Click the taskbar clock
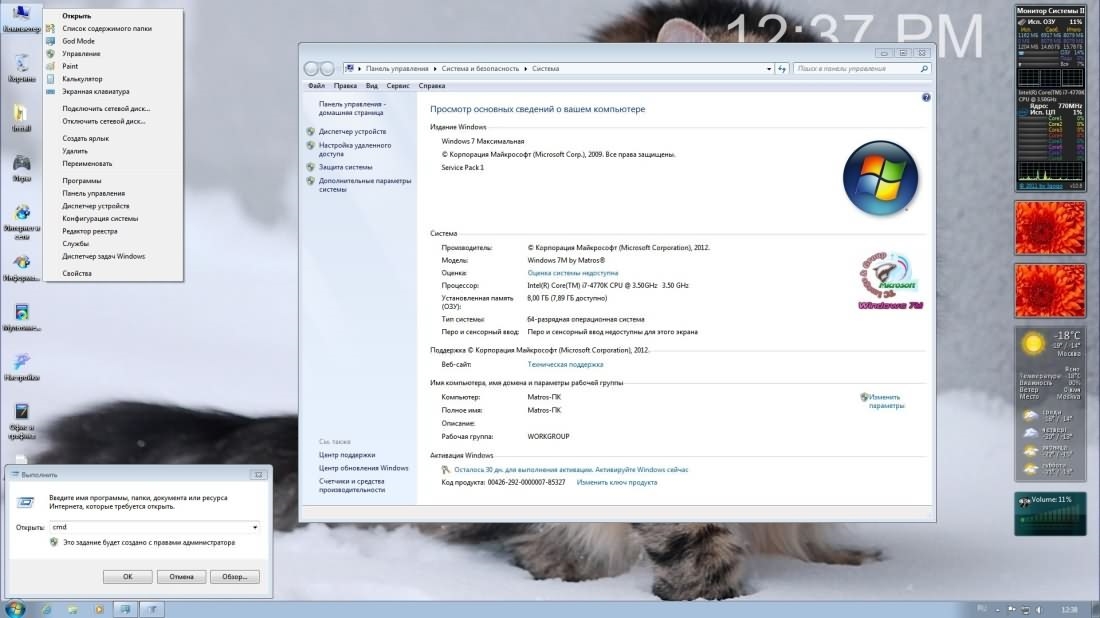Image resolution: width=1100 pixels, height=618 pixels. tap(1069, 610)
